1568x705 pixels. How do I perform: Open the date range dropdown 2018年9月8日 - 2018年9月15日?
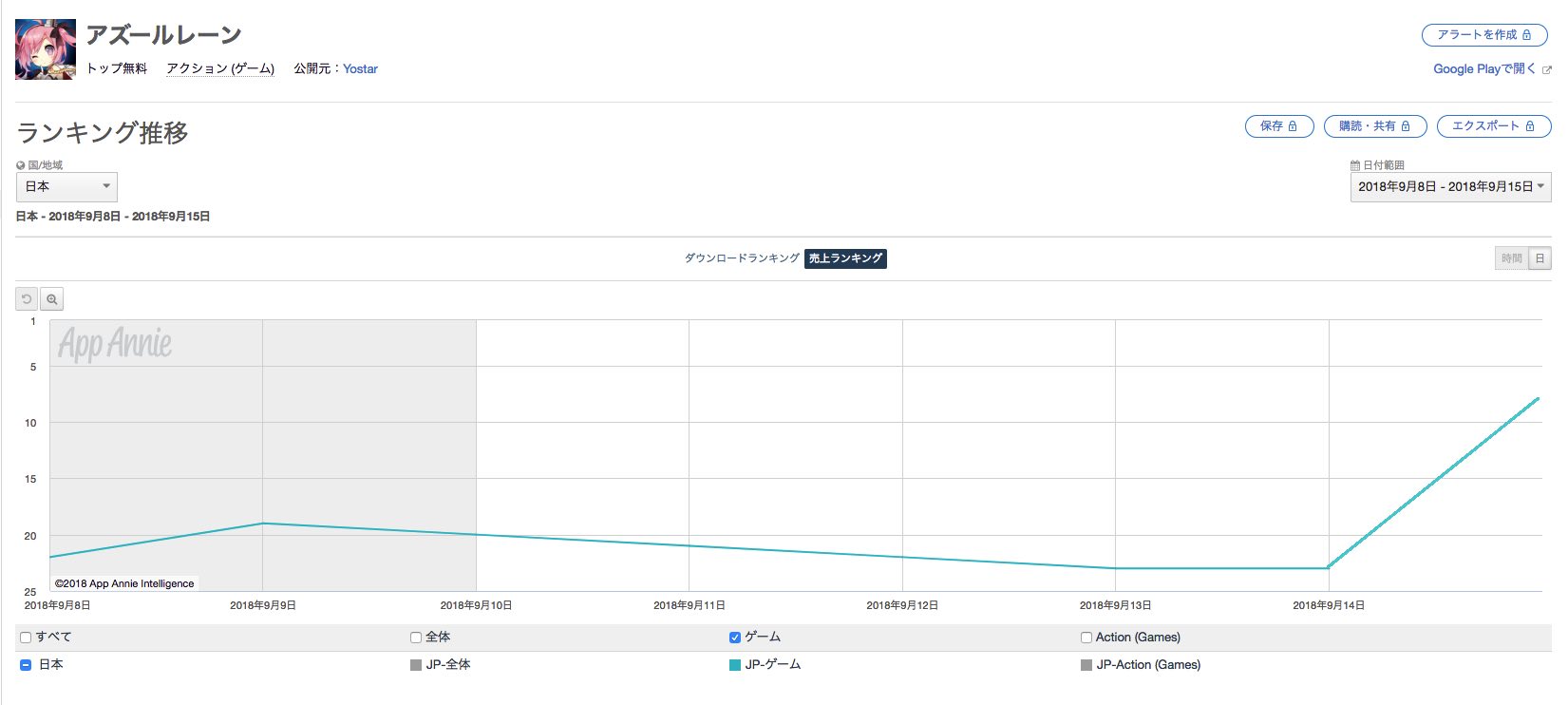pos(1450,187)
